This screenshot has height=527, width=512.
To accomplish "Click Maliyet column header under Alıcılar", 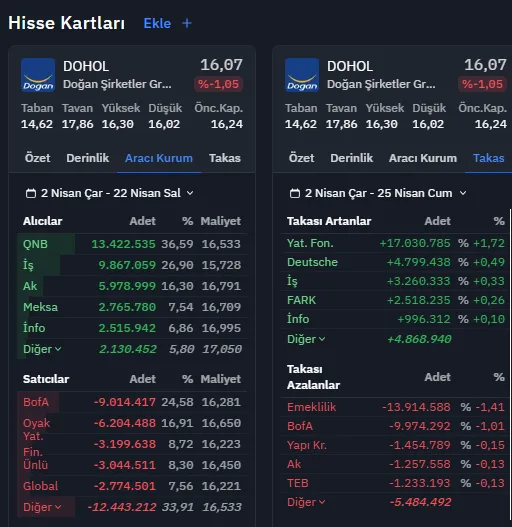I will tap(221, 221).
